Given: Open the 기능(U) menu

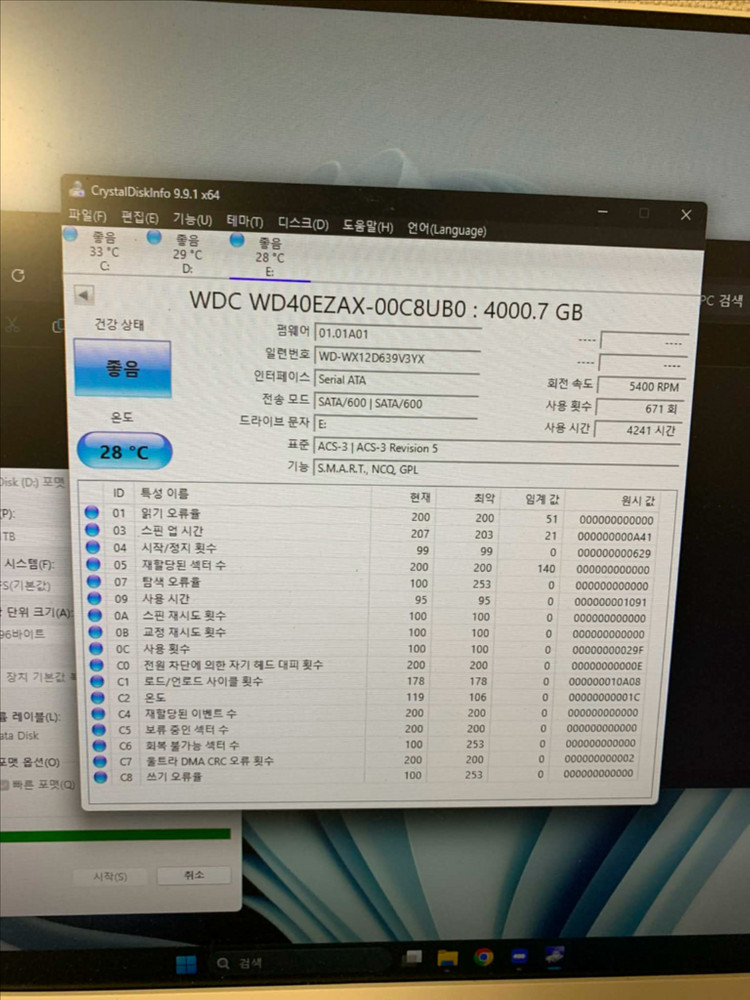Looking at the screenshot, I should (192, 219).
